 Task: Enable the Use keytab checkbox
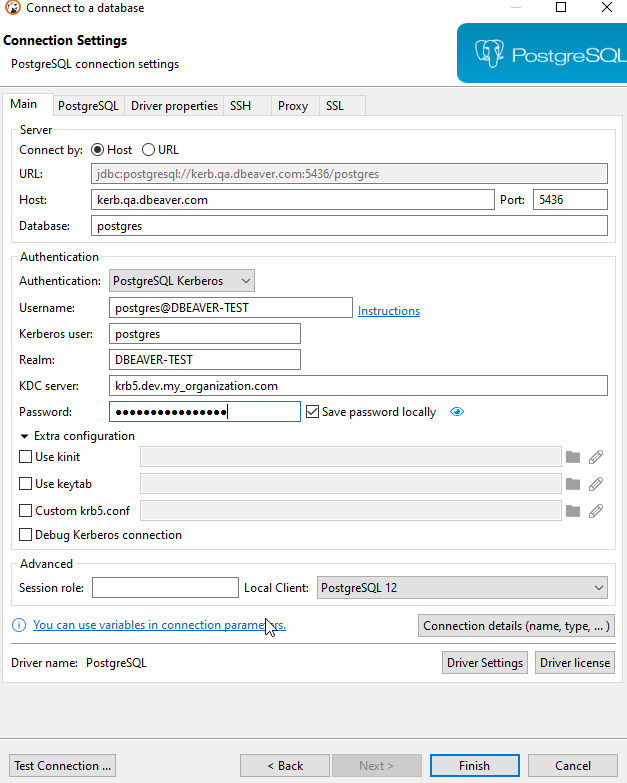(25, 483)
